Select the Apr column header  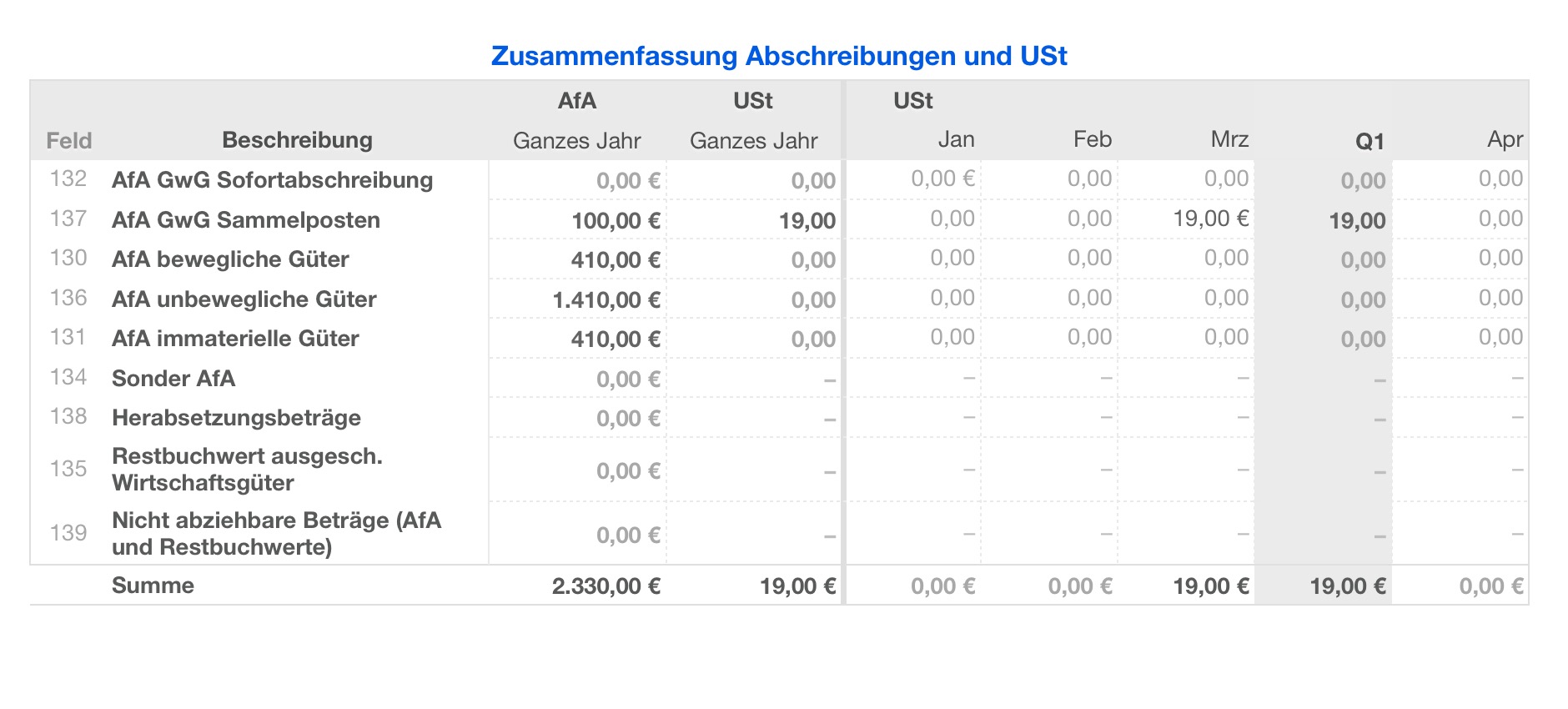tap(1505, 139)
